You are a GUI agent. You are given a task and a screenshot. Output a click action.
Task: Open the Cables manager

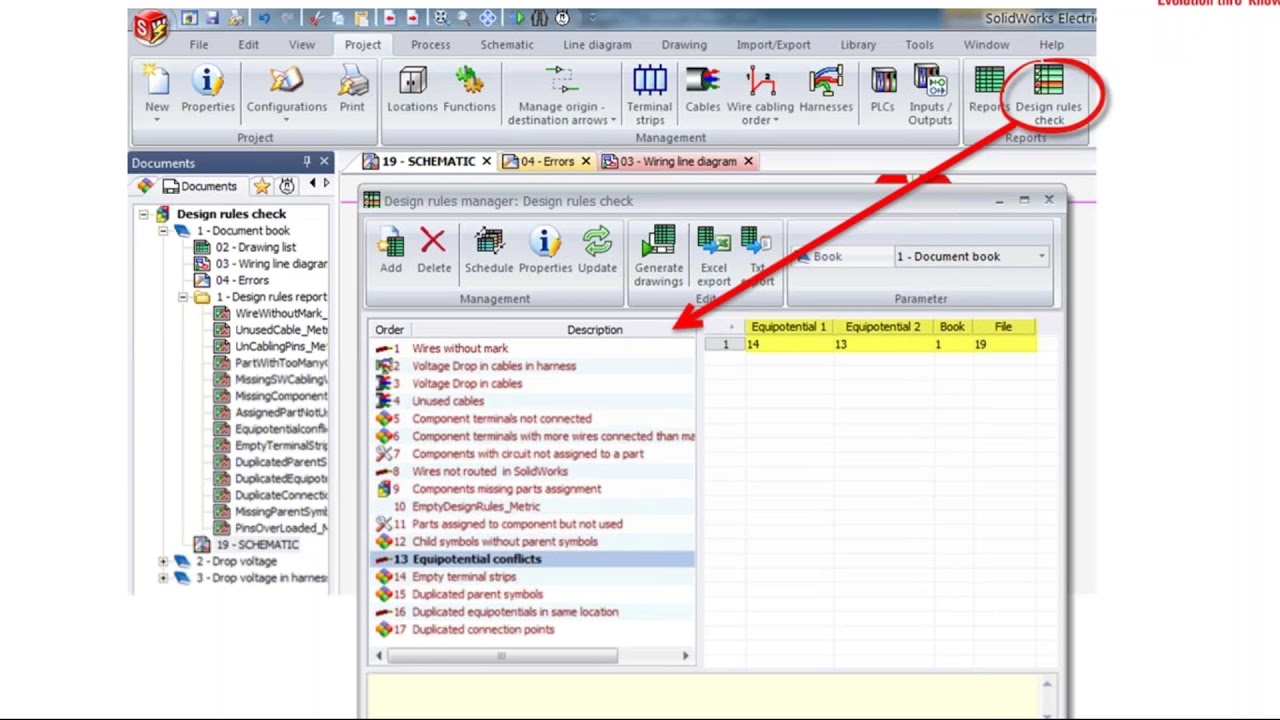(702, 91)
